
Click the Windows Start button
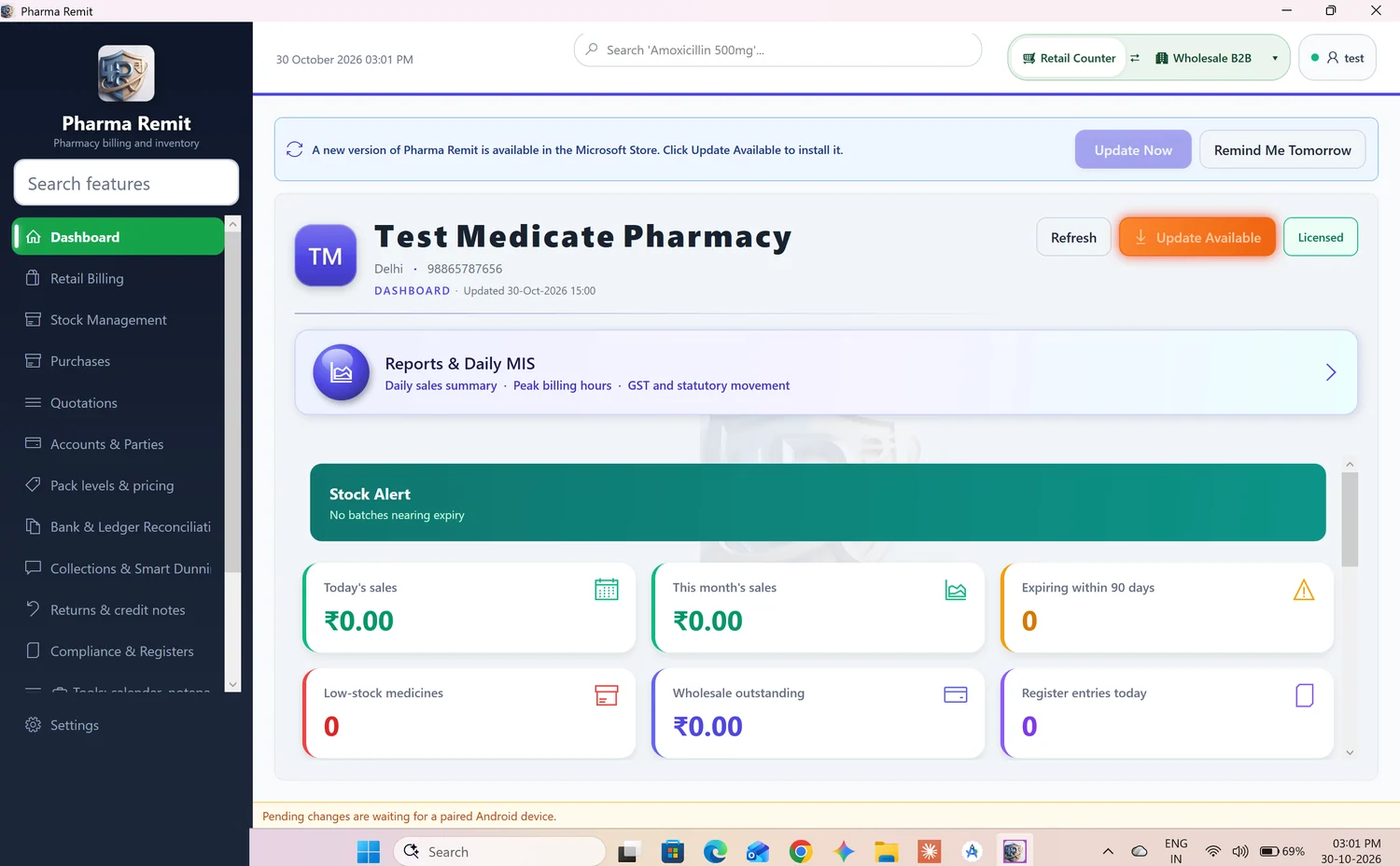(x=369, y=851)
